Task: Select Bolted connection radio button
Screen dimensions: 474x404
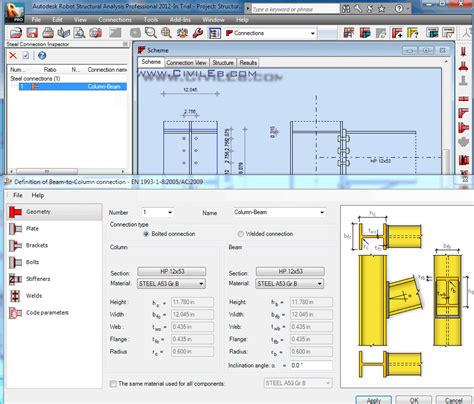Action: (x=146, y=234)
